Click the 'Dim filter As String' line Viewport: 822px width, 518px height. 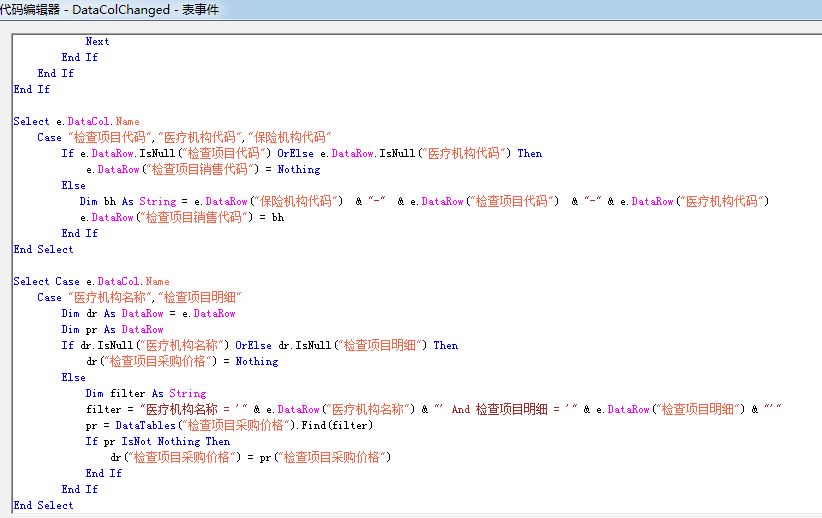(x=146, y=393)
